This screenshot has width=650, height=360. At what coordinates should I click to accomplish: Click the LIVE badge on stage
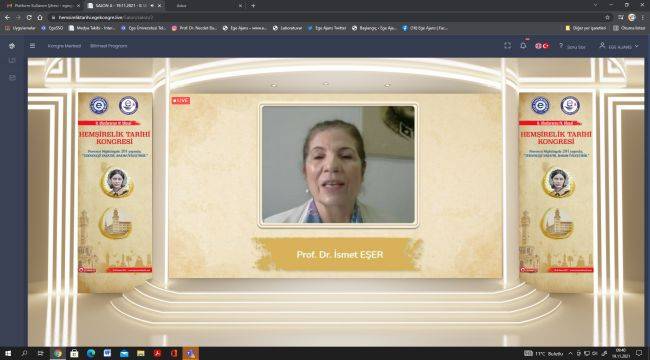click(x=181, y=101)
